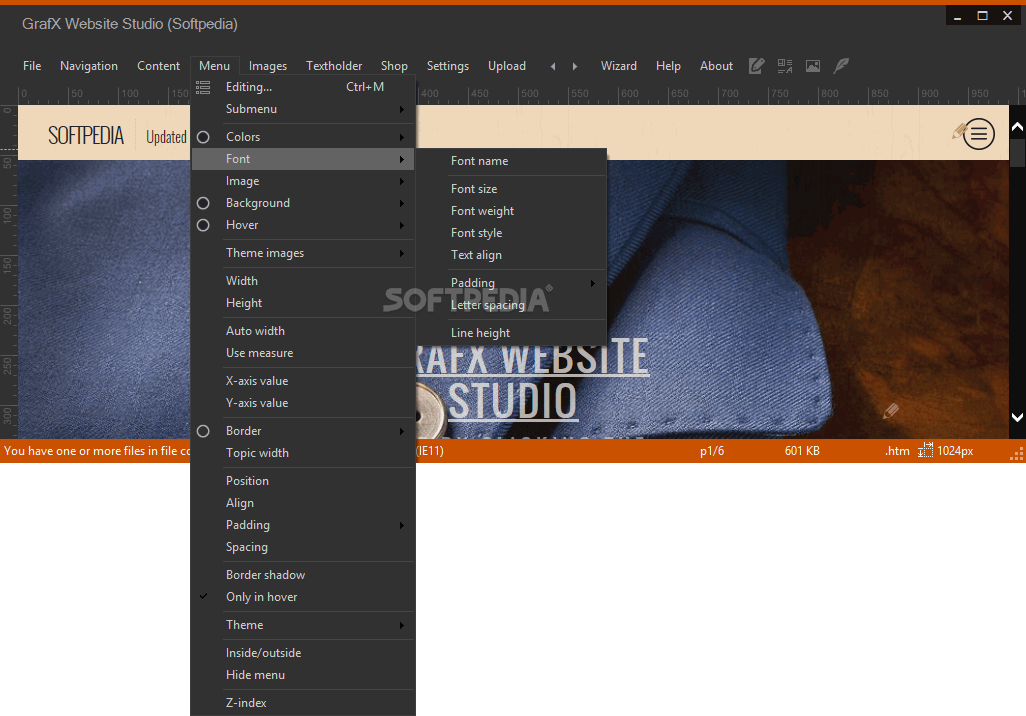
Task: Open the Help menu
Action: (x=668, y=65)
